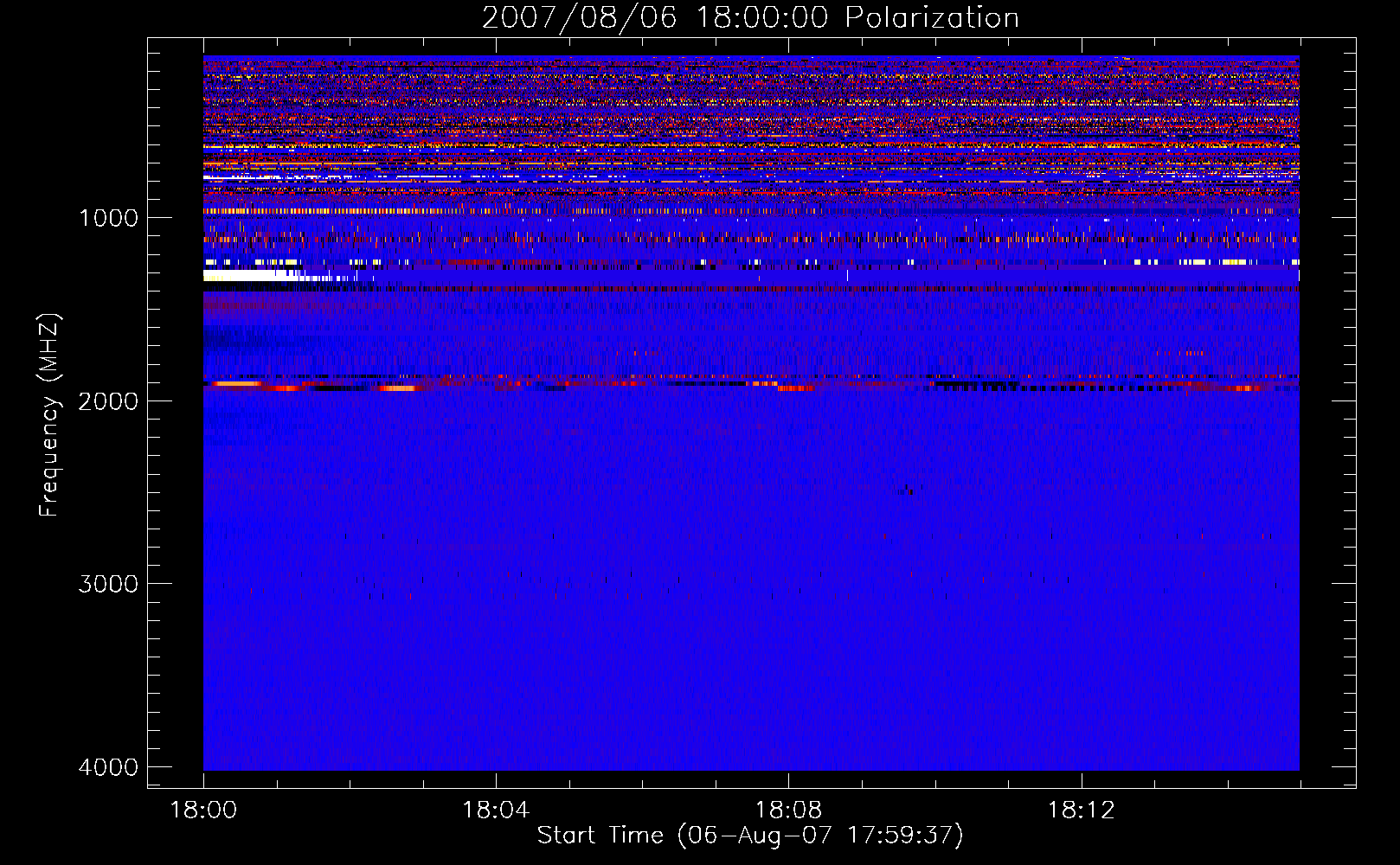Click the 4000 frequency tick label

coord(108,767)
